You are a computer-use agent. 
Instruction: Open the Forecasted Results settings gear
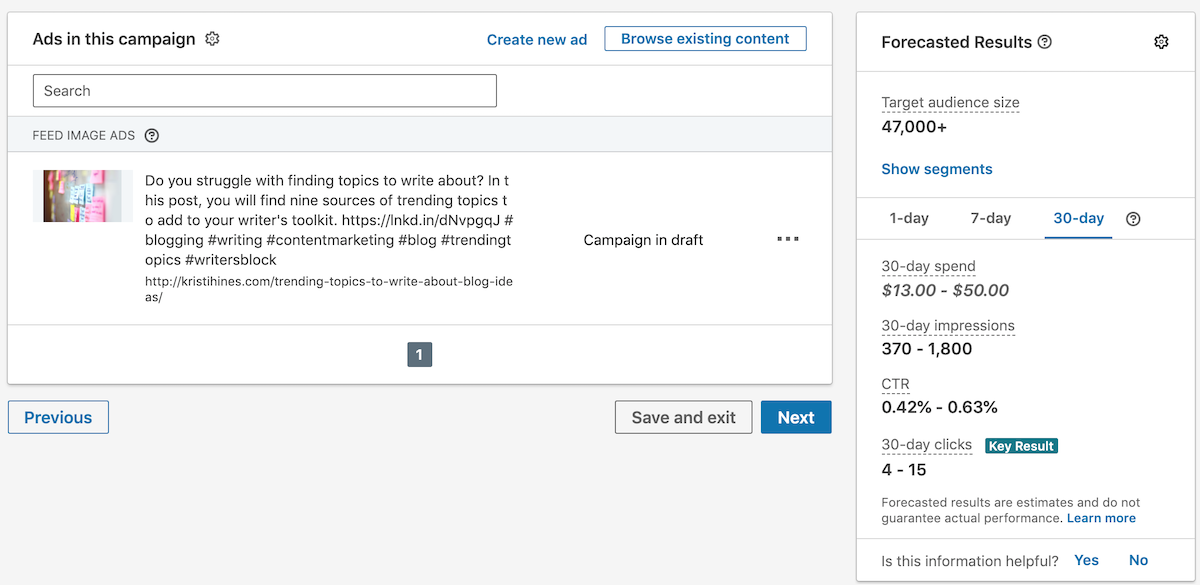[x=1161, y=42]
